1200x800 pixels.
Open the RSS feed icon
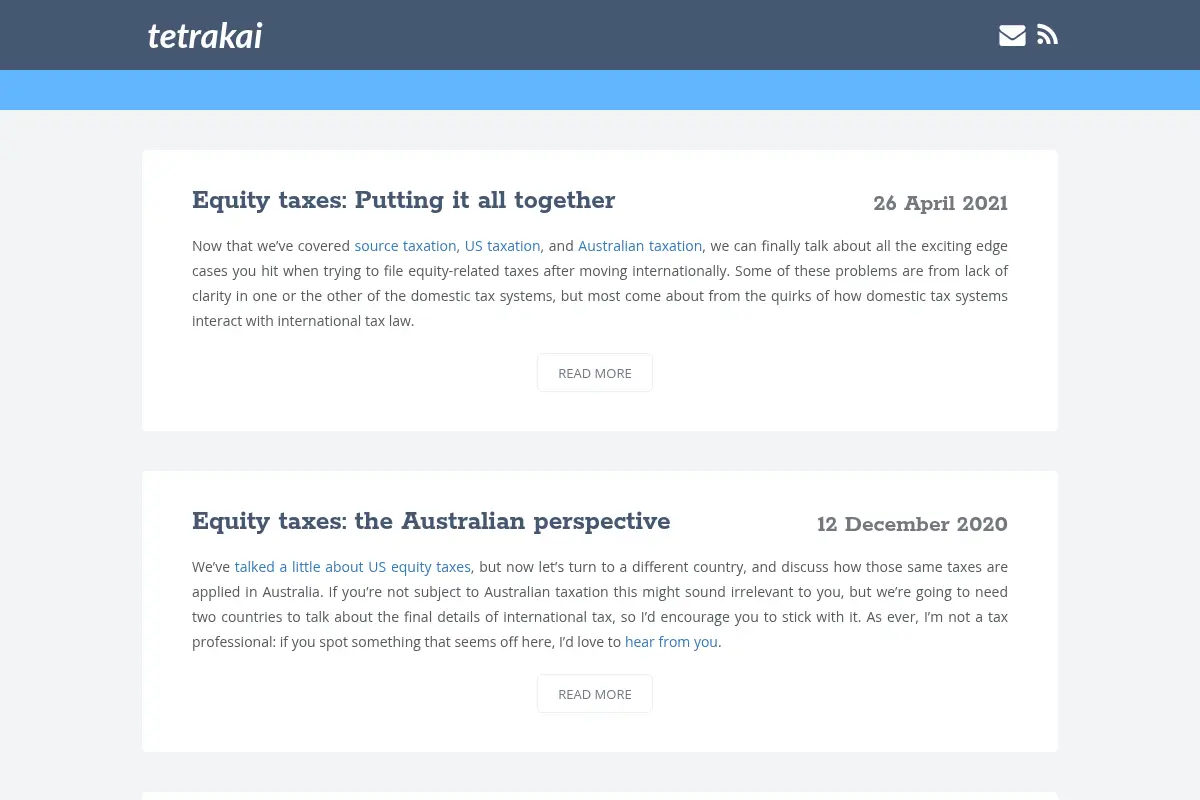click(x=1047, y=35)
